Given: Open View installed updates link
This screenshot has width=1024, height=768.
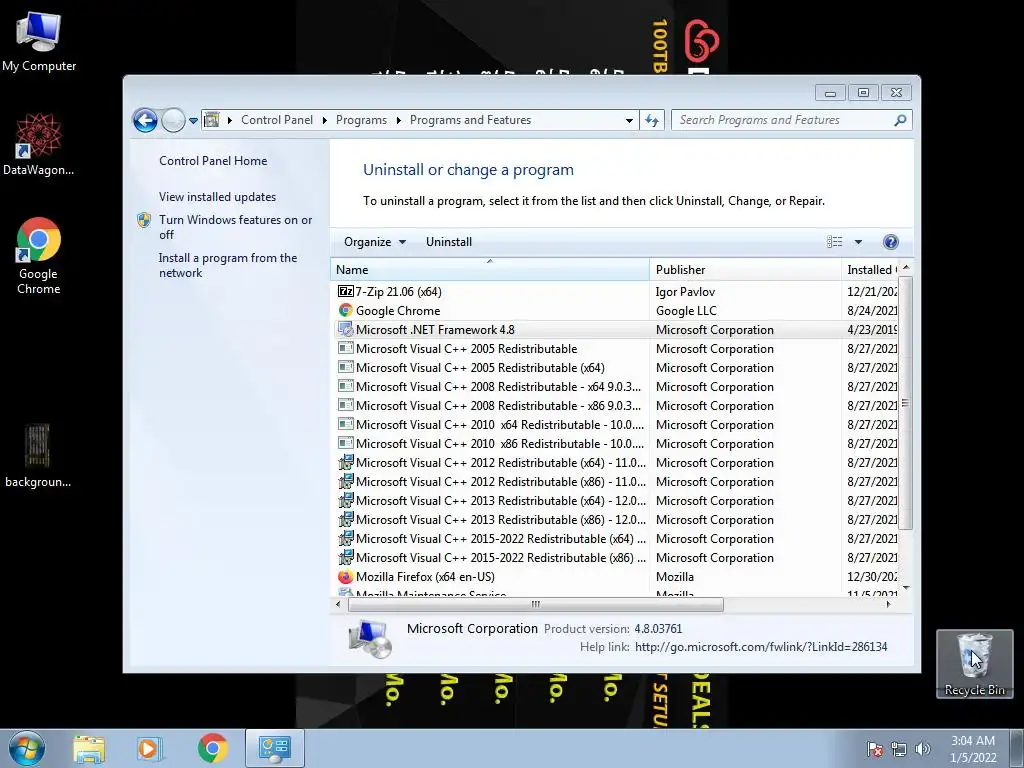Looking at the screenshot, I should tap(217, 197).
